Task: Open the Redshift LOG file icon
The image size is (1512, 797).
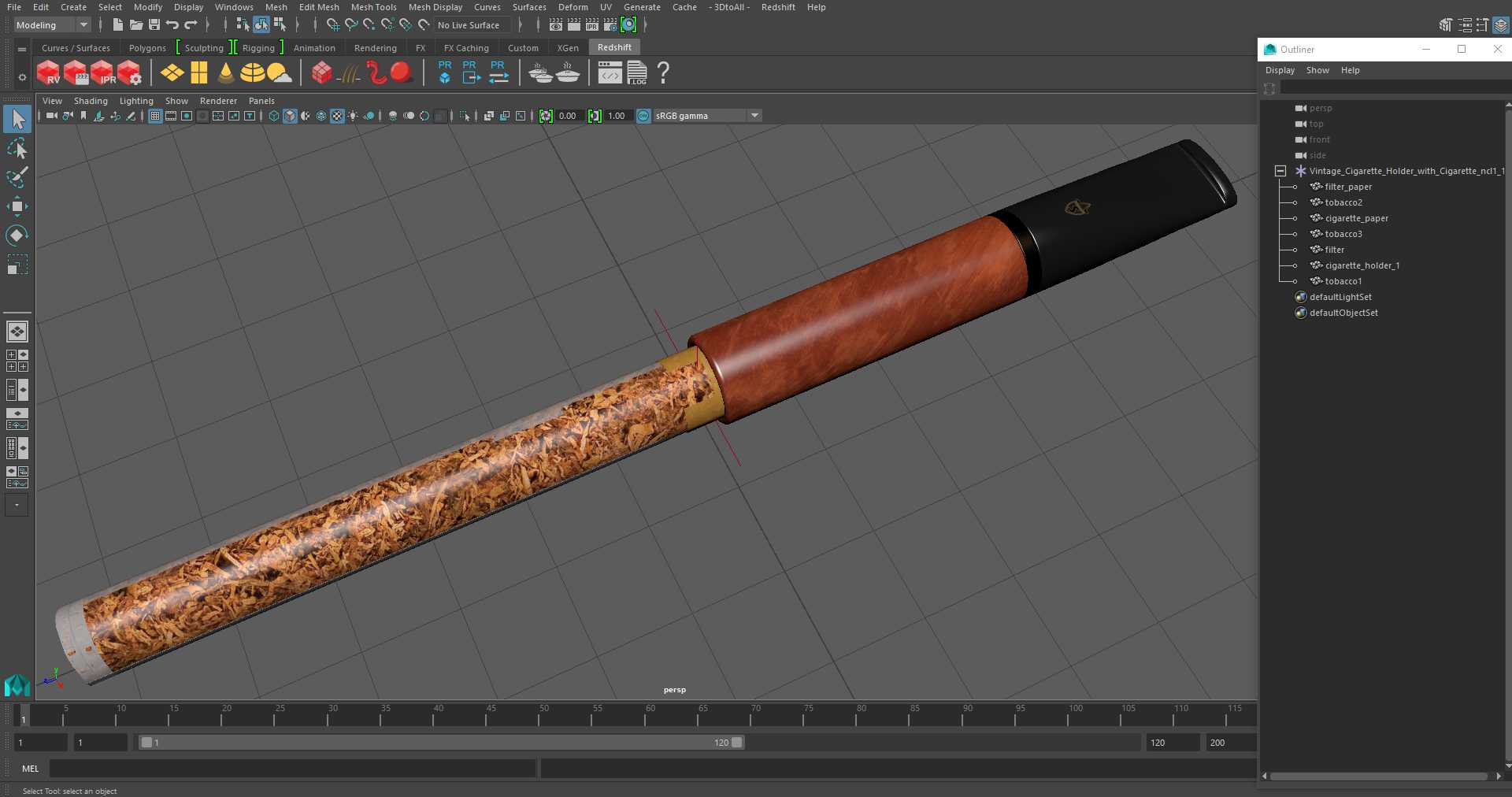Action: pos(637,73)
